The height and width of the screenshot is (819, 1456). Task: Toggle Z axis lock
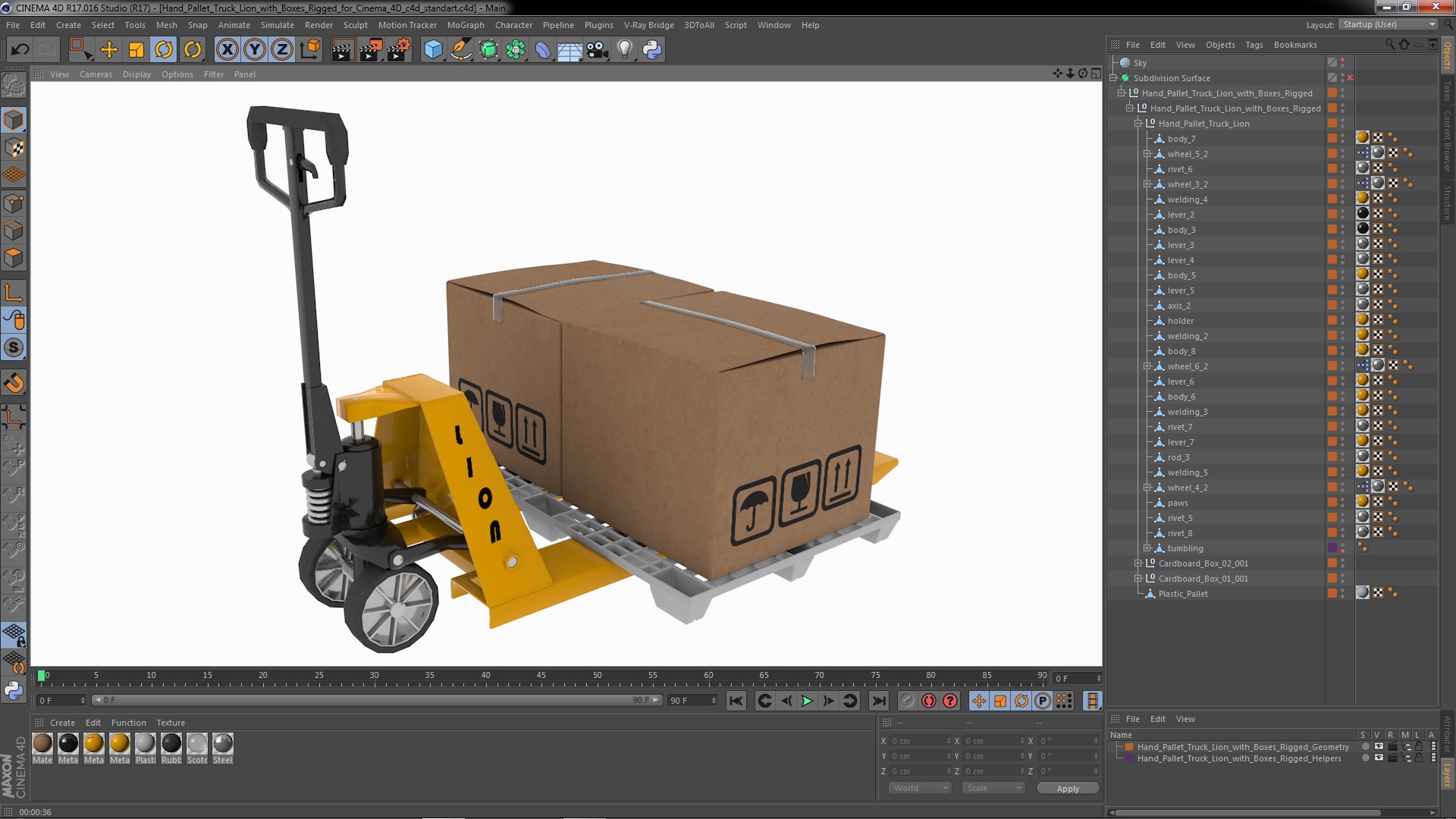282,50
